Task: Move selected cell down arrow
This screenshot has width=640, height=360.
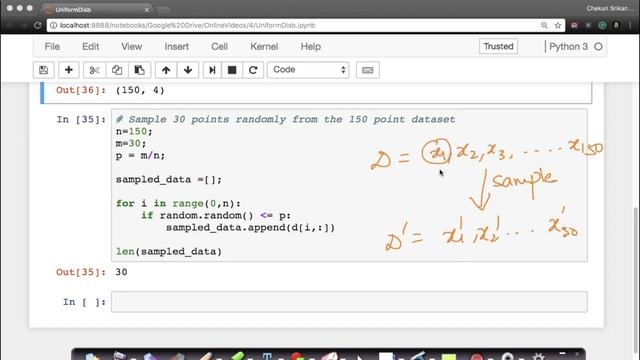Action: (188, 70)
